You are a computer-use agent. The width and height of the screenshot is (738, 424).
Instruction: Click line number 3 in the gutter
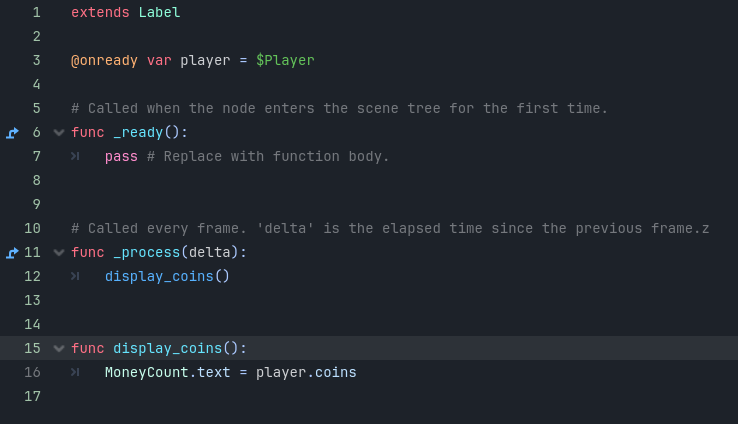pos(37,61)
